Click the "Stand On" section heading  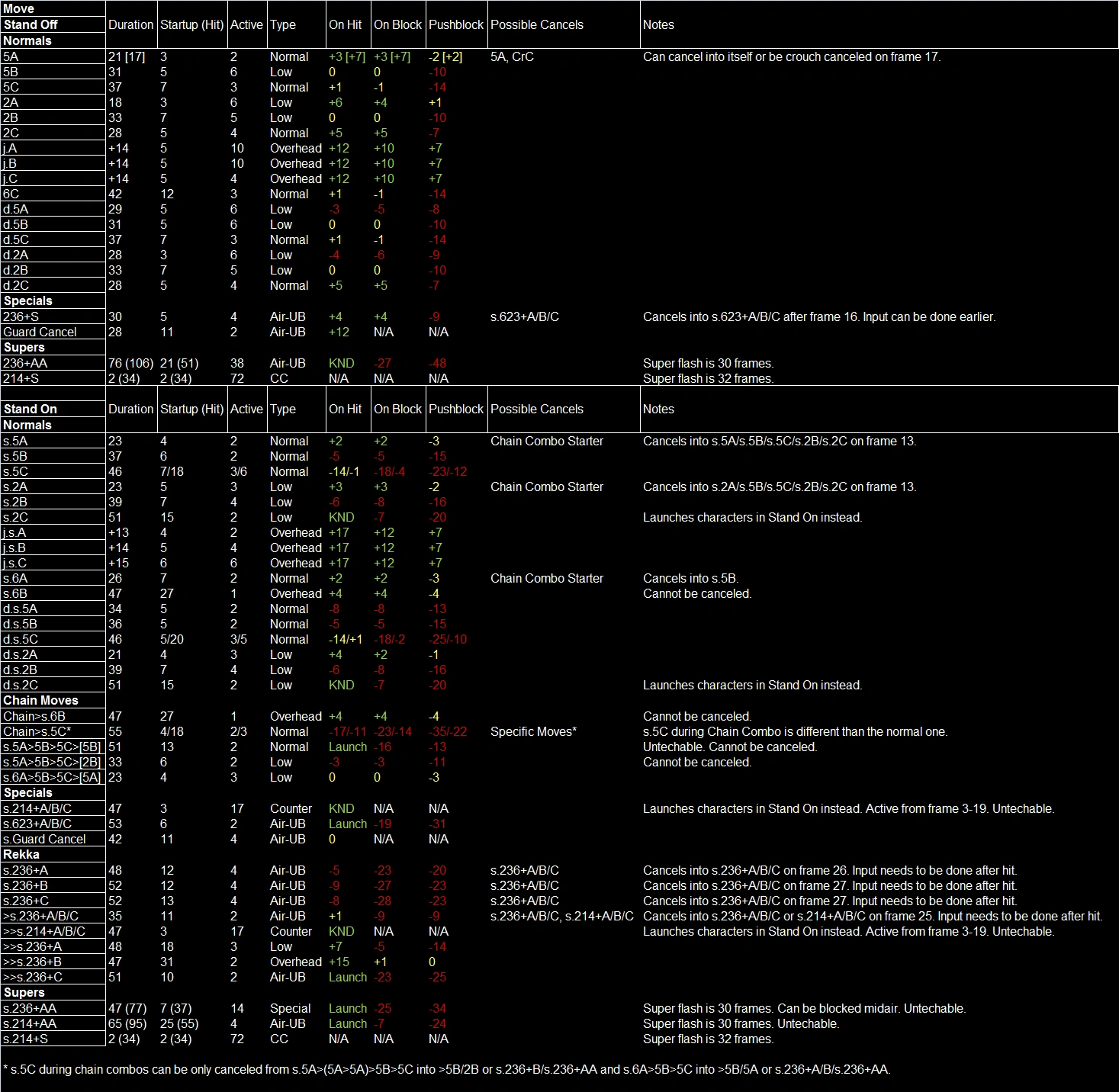click(31, 409)
